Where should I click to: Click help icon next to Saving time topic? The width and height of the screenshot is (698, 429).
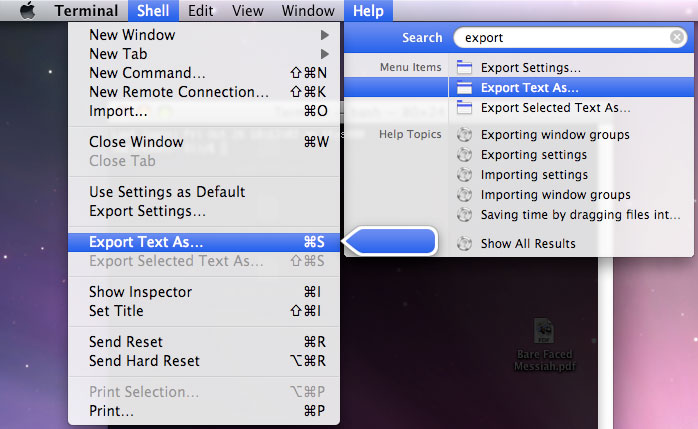464,214
